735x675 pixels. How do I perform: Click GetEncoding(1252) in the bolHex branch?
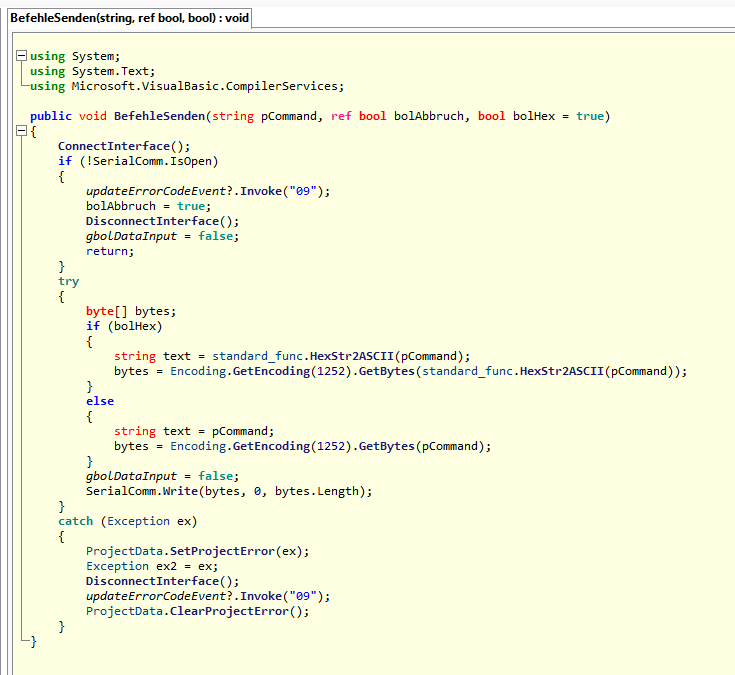292,371
